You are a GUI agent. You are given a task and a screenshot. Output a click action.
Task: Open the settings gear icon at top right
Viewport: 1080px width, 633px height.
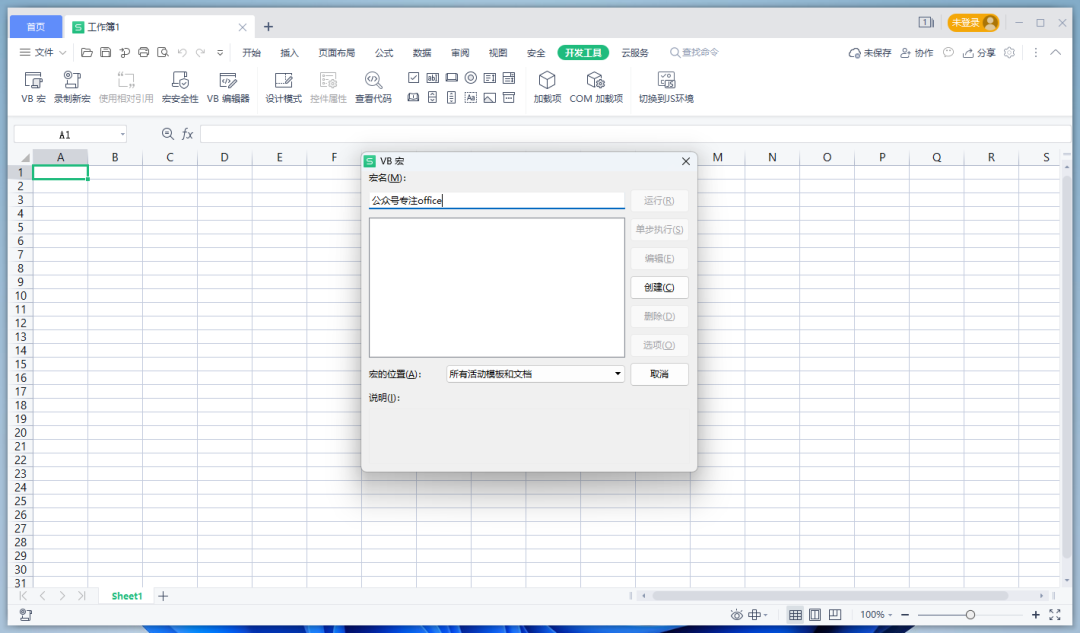tap(1009, 52)
